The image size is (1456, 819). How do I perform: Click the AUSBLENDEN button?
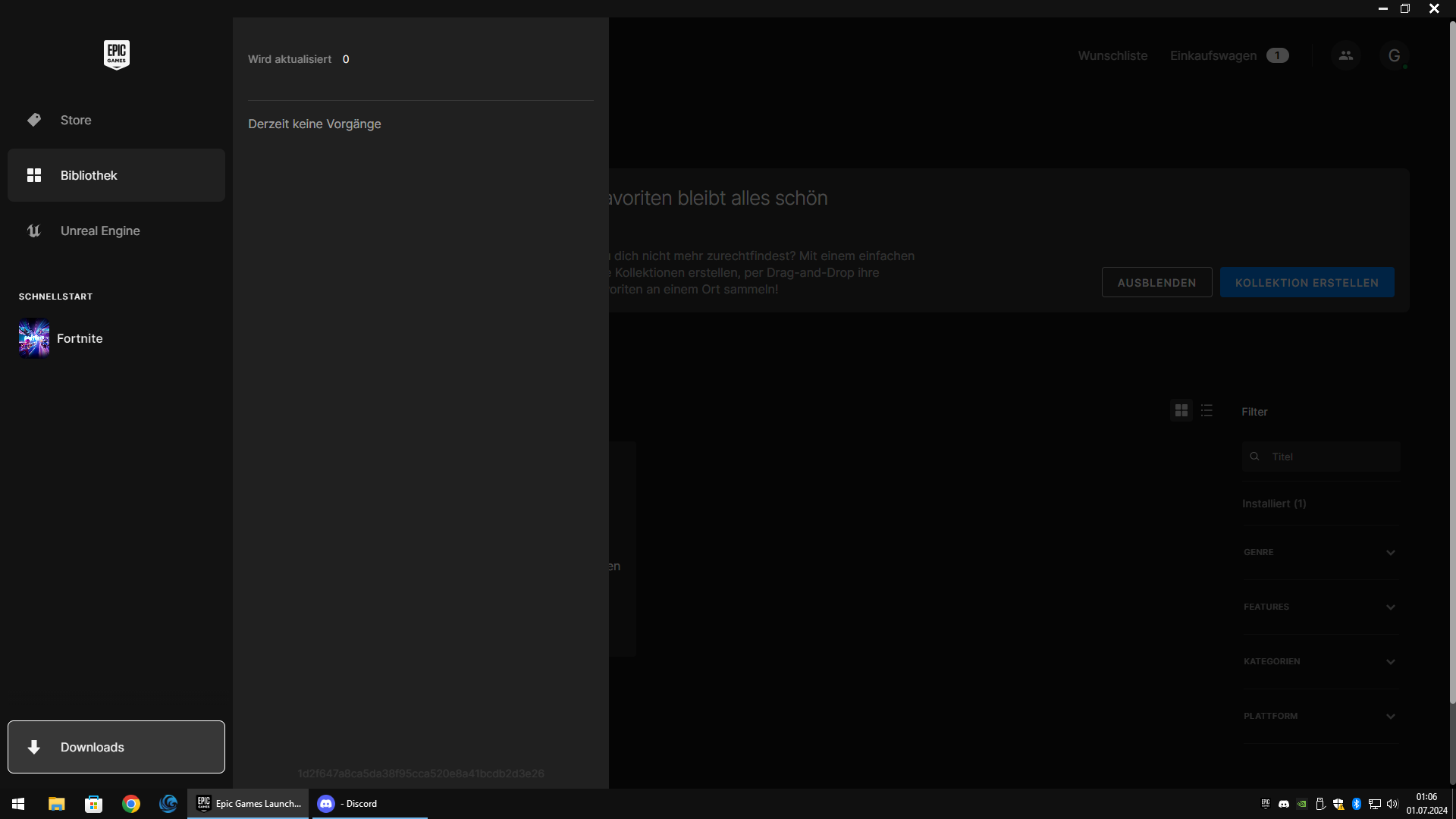click(1156, 282)
